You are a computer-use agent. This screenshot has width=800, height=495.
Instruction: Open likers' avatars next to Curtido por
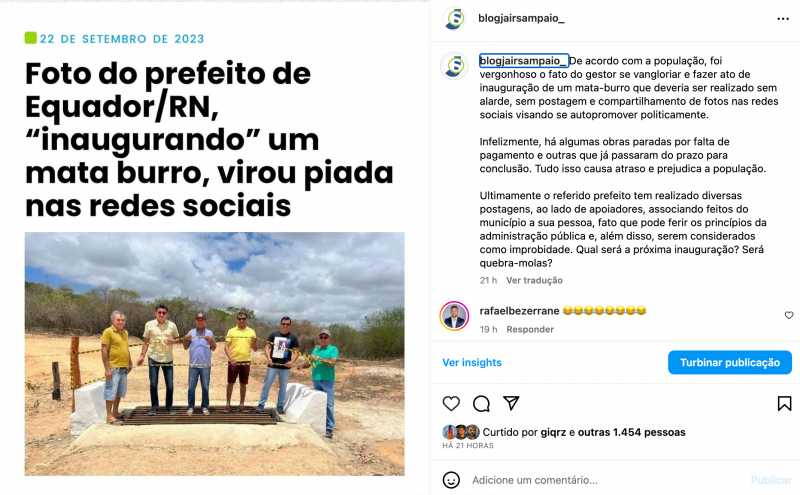[x=461, y=432]
